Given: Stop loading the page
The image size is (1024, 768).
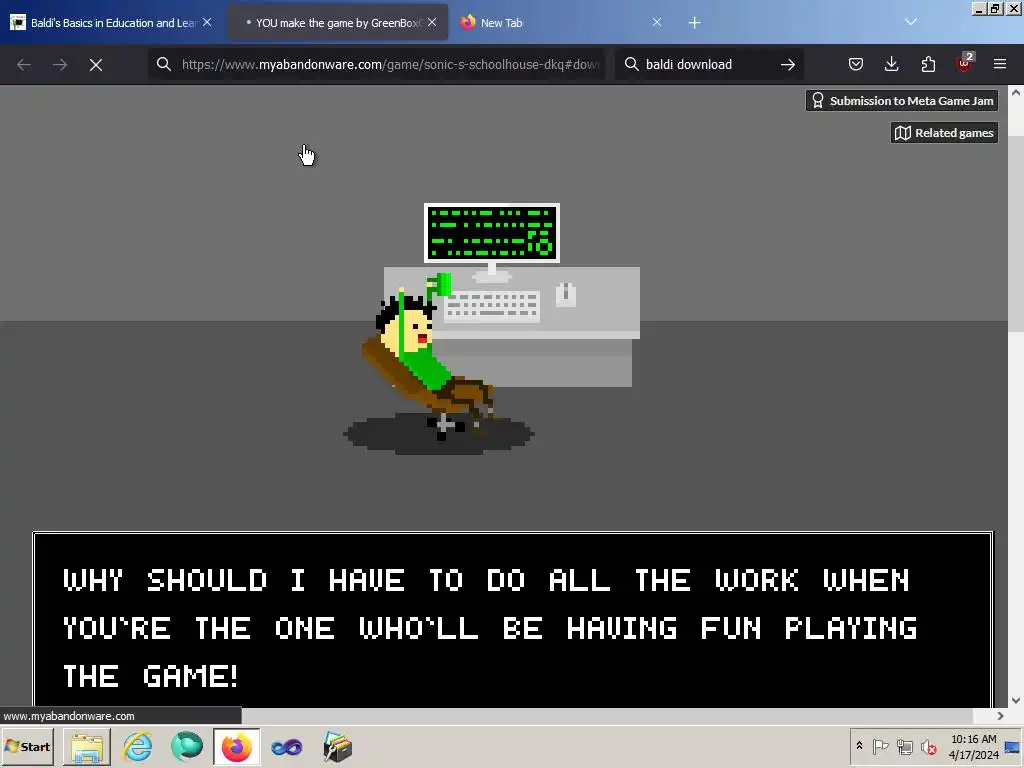Looking at the screenshot, I should click(96, 65).
